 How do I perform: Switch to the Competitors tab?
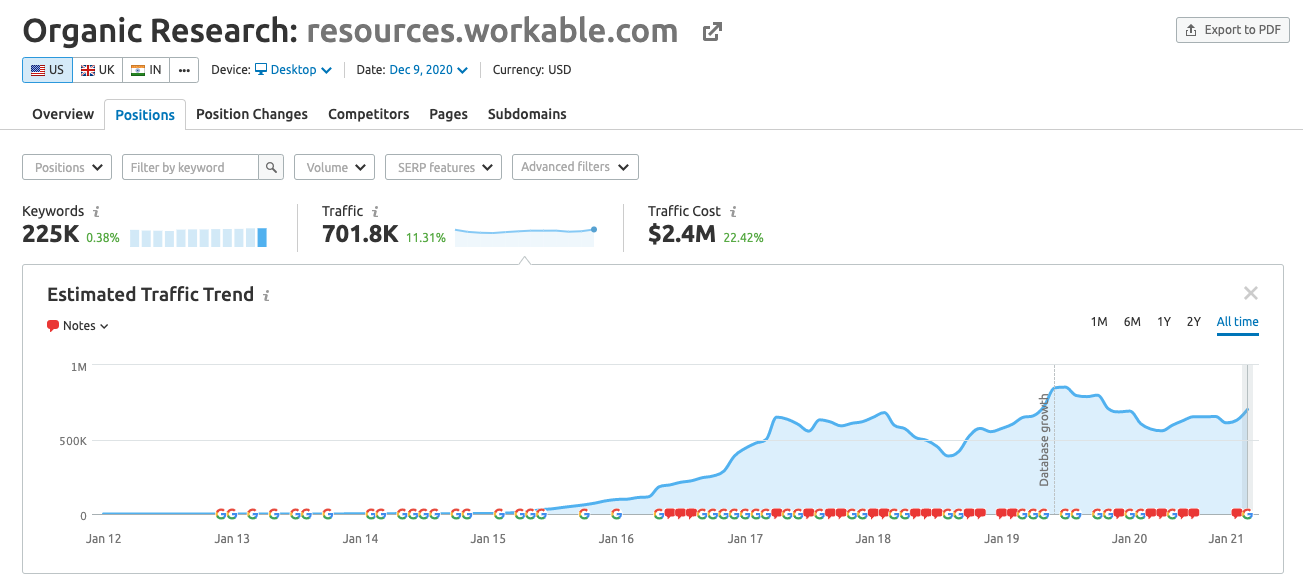click(x=369, y=114)
